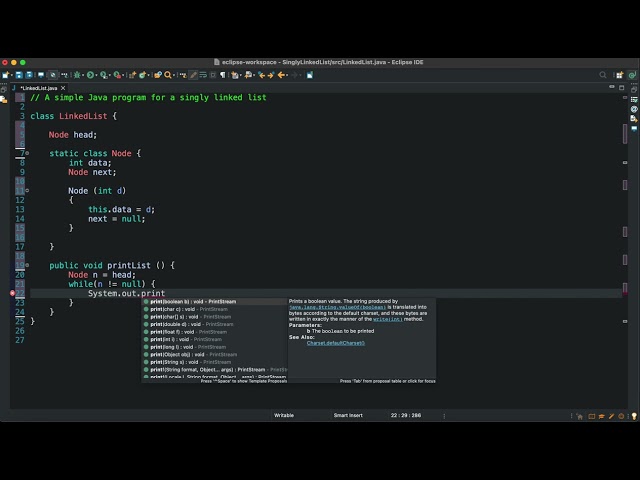Select print(double d) proposal
This screenshot has height=480, width=640.
[x=214, y=324]
